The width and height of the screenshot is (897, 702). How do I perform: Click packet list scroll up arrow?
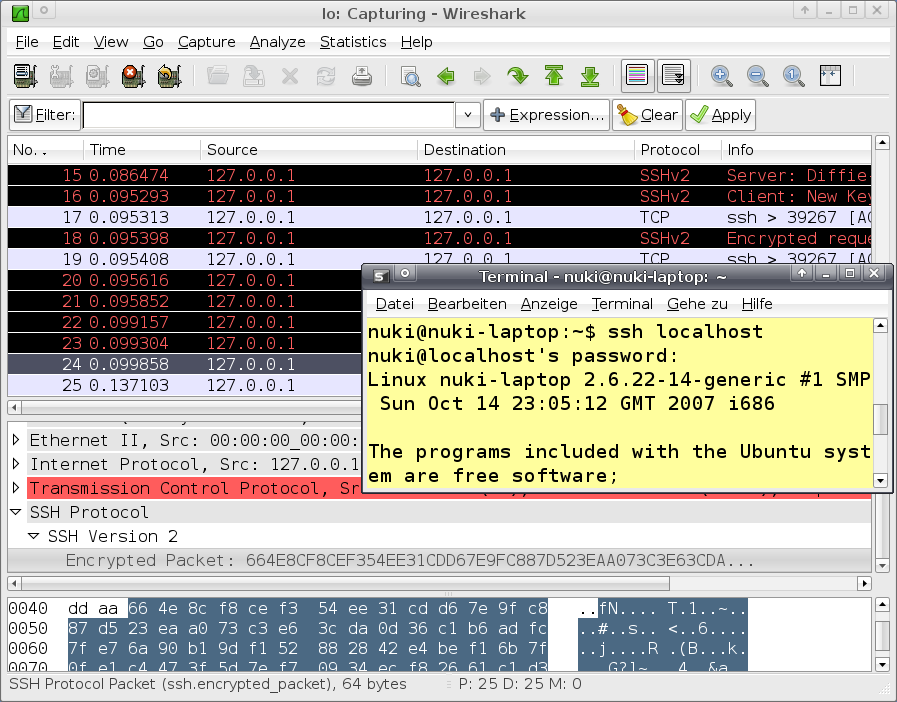point(882,142)
